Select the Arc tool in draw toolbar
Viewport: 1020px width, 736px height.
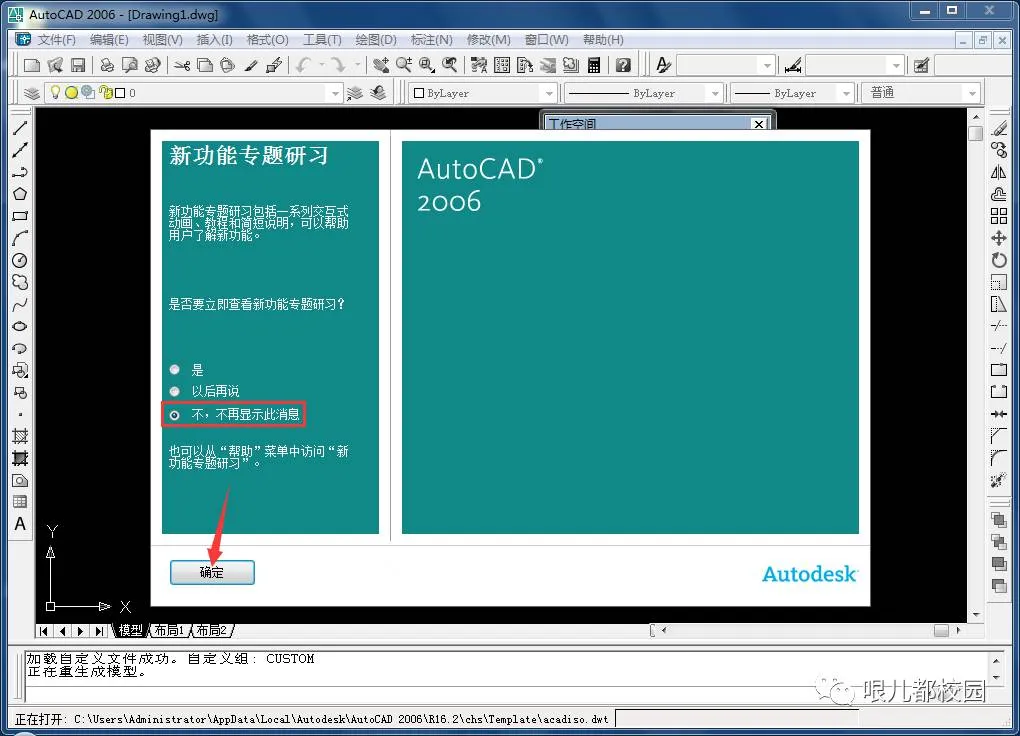point(20,238)
